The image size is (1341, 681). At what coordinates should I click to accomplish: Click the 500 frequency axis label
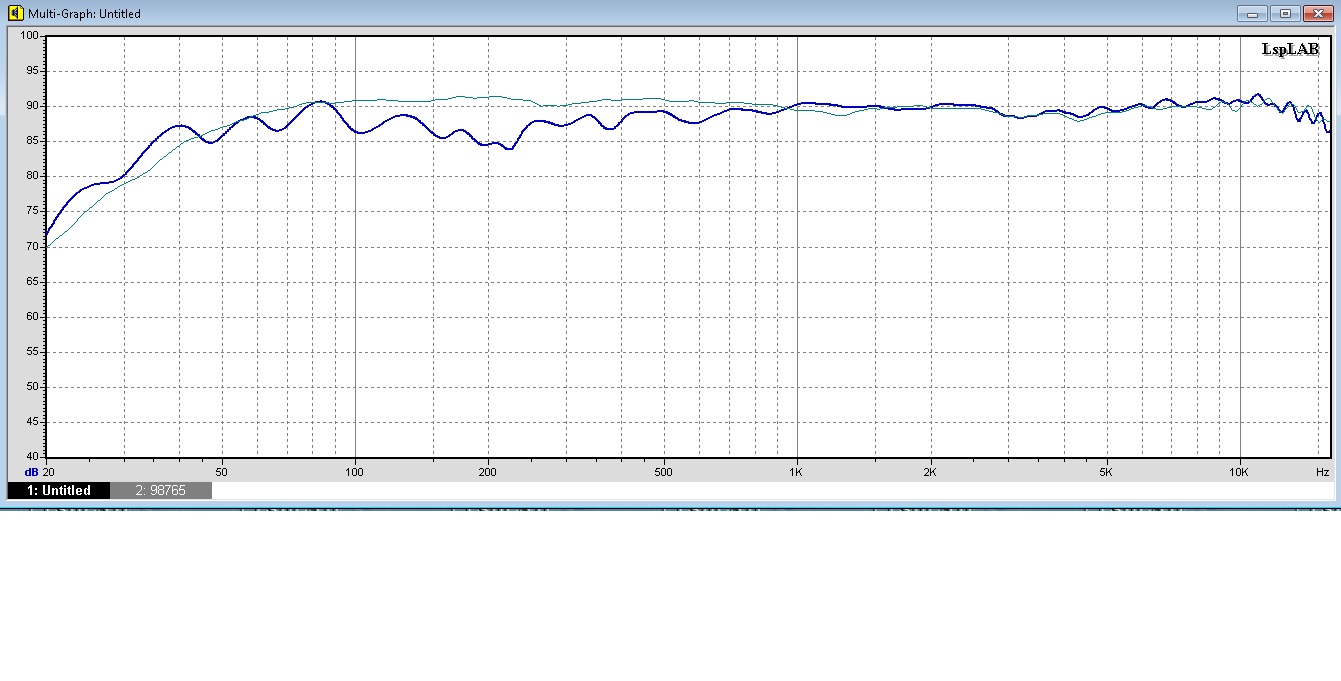664,471
